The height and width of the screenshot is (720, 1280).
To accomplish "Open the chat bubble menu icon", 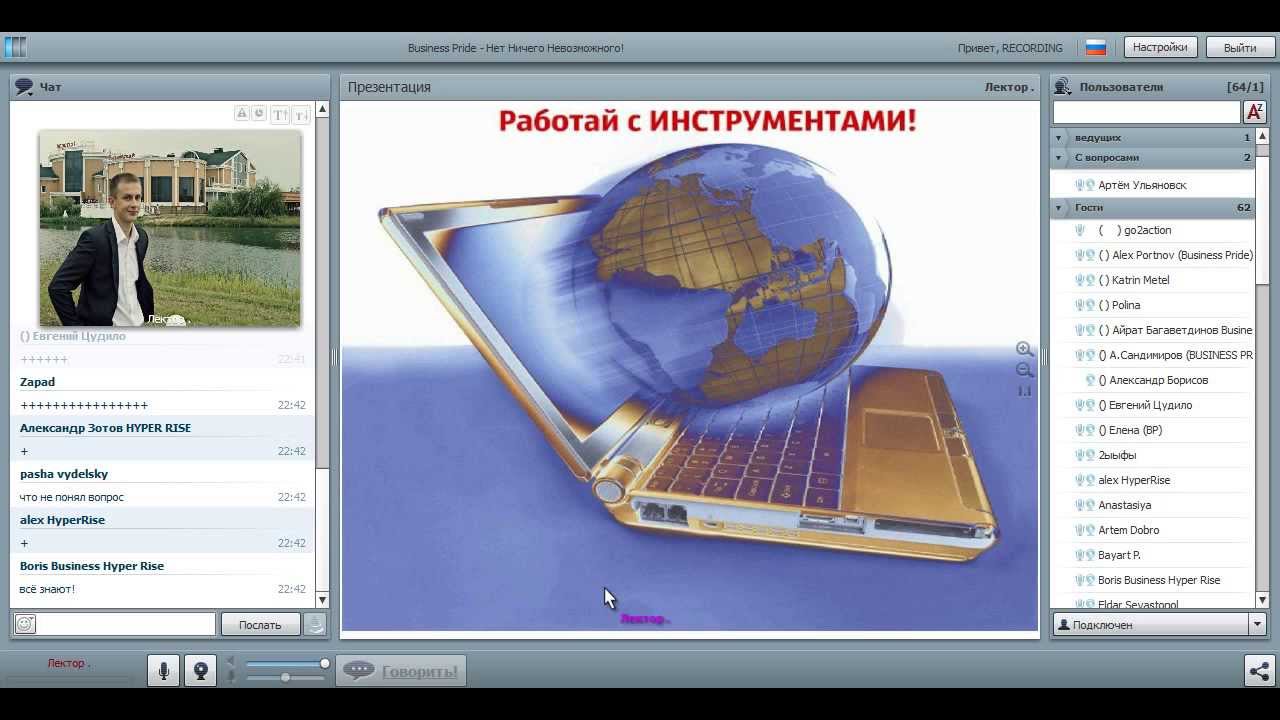I will point(24,87).
